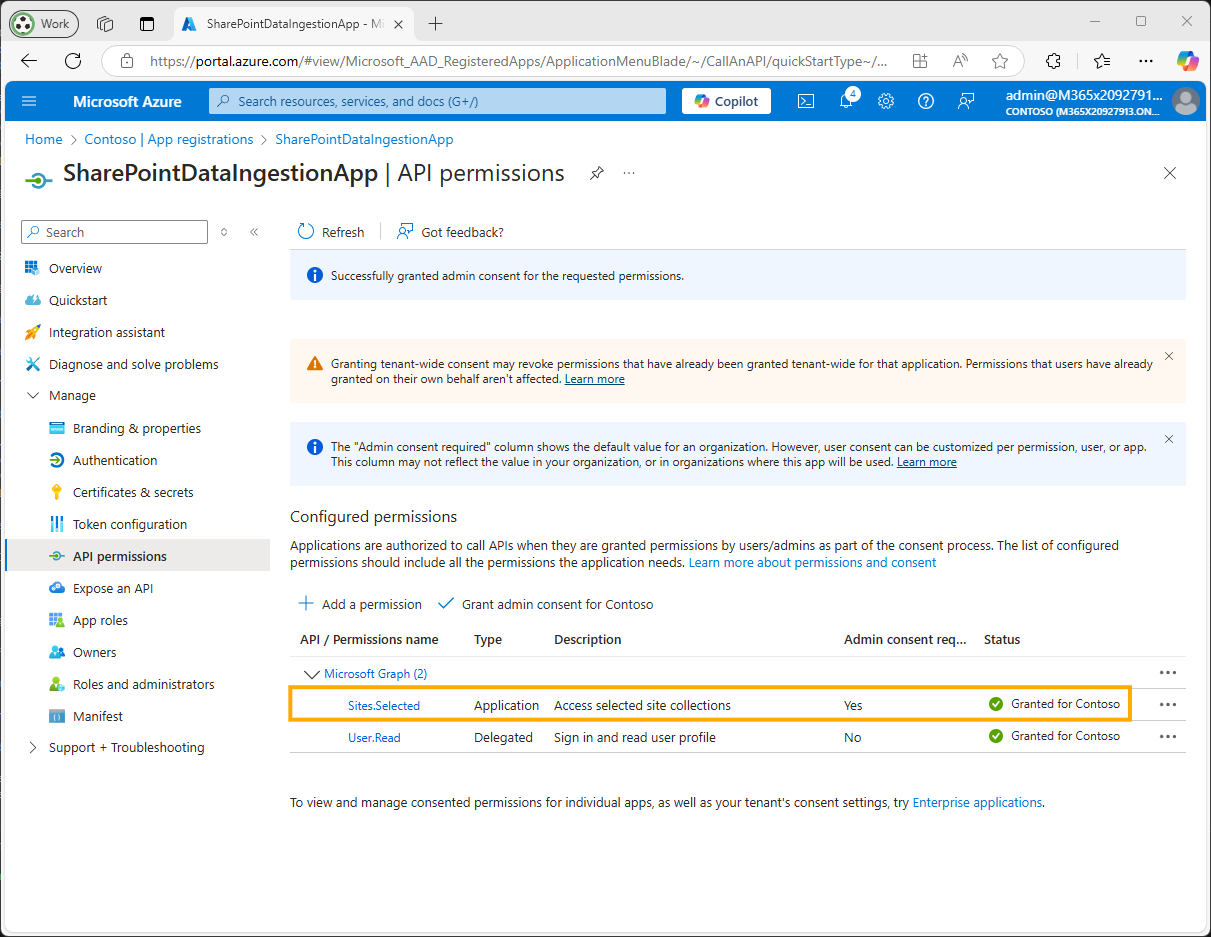Open the Support and help question icon
The width and height of the screenshot is (1211, 937).
[x=926, y=101]
